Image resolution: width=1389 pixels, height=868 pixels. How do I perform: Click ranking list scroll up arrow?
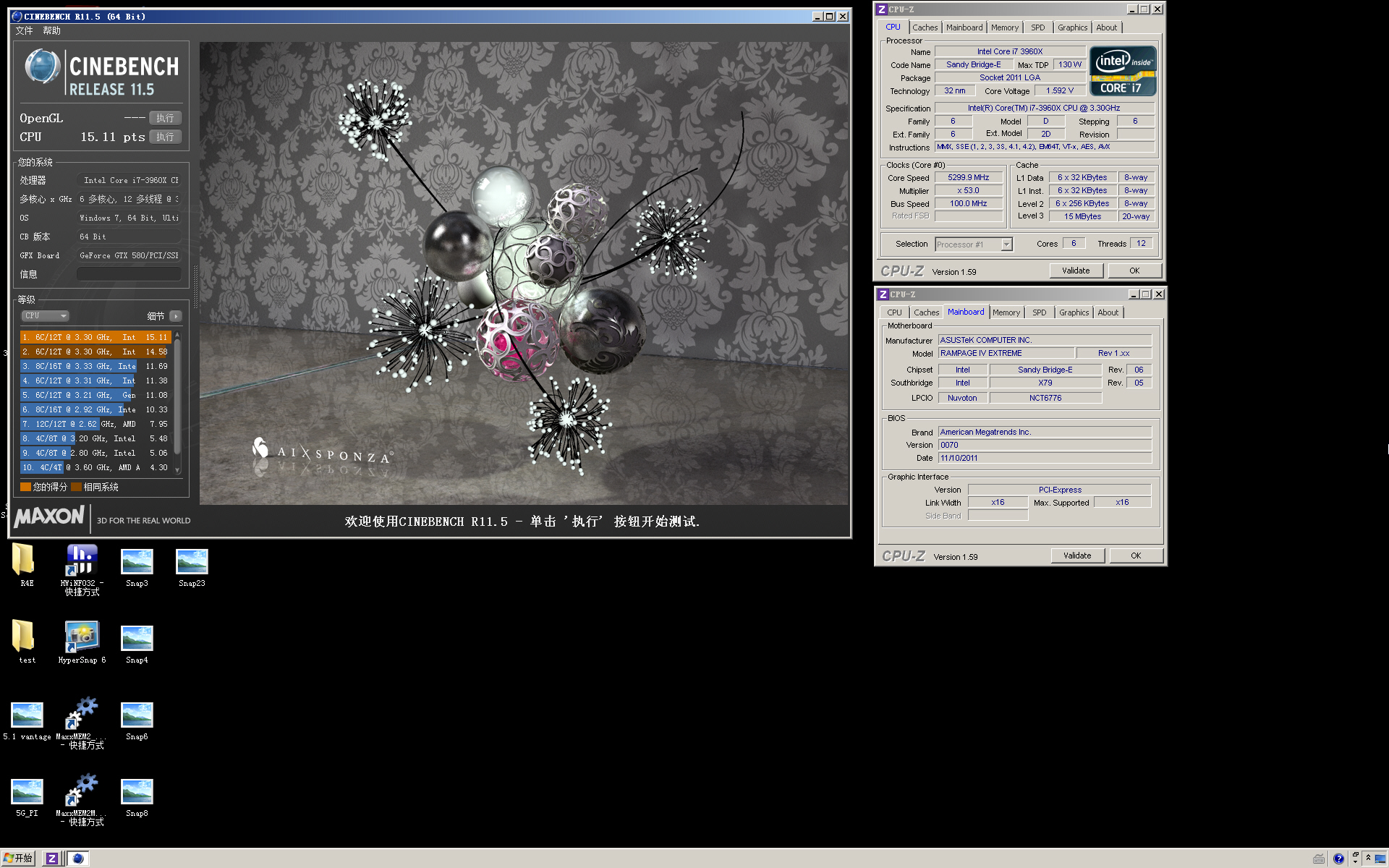click(x=177, y=335)
